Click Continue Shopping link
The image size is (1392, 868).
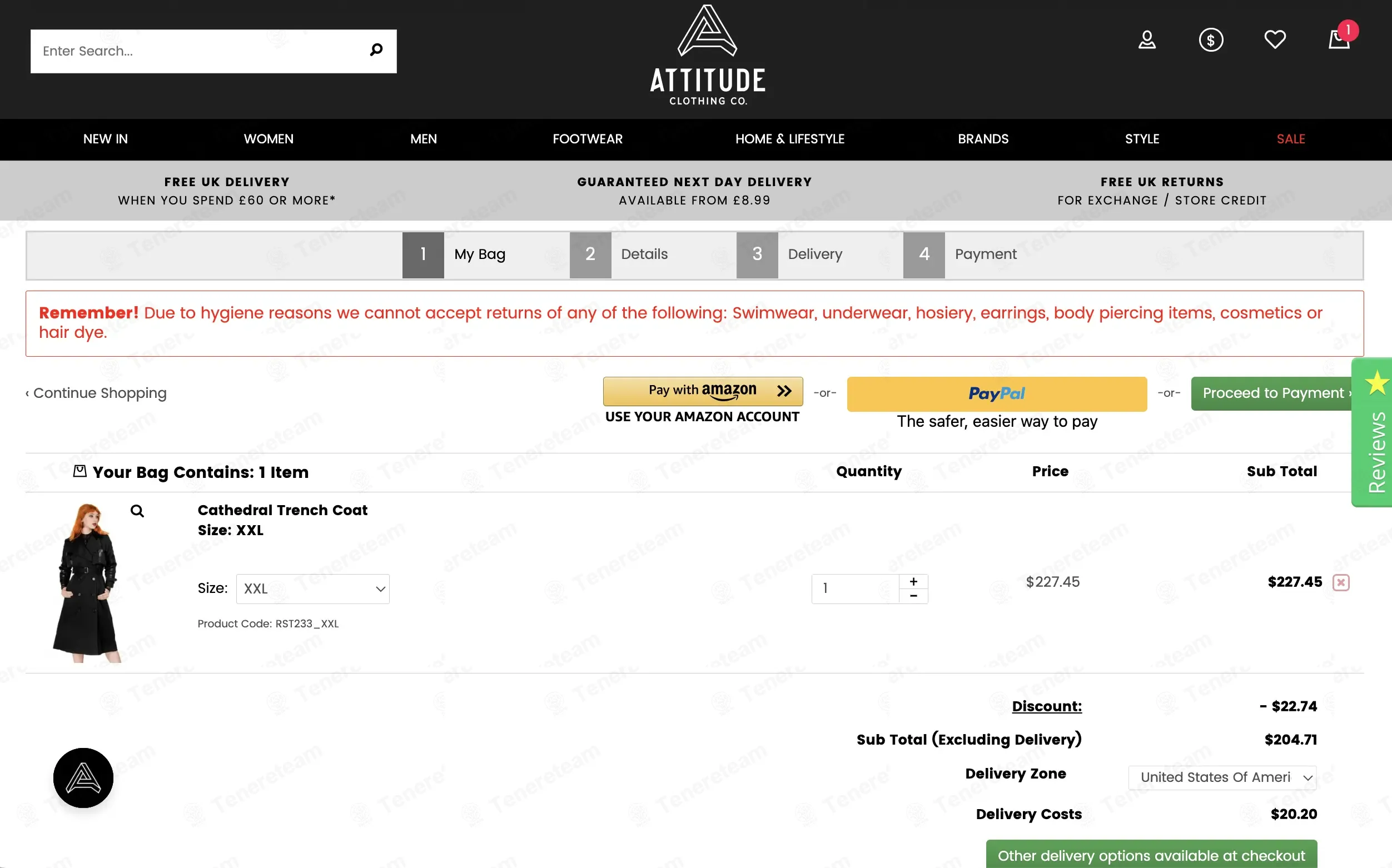click(96, 393)
